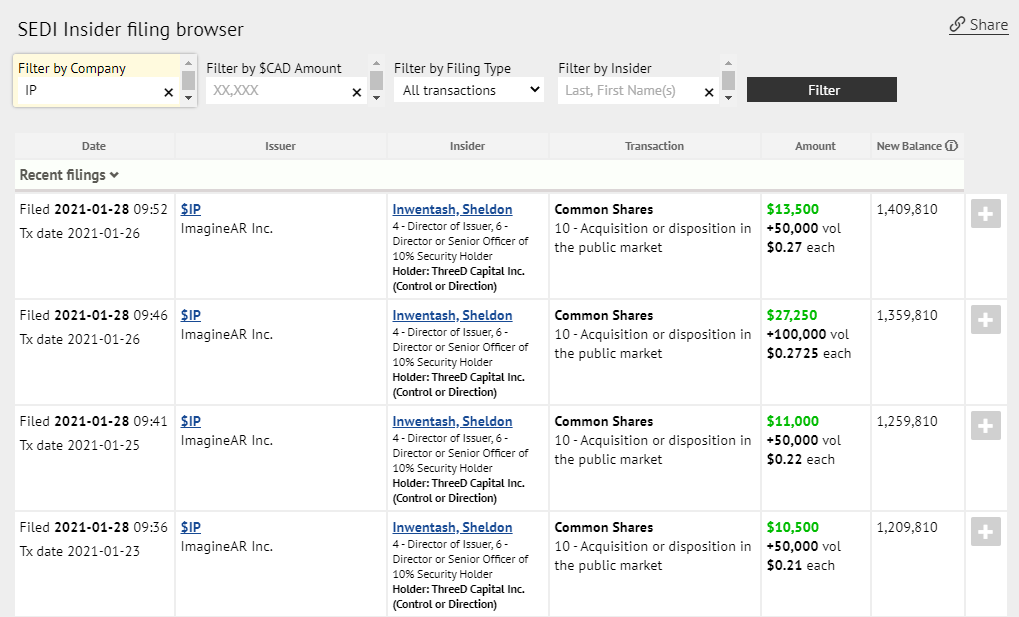Click the Date column header
This screenshot has height=617, width=1019.
(94, 146)
